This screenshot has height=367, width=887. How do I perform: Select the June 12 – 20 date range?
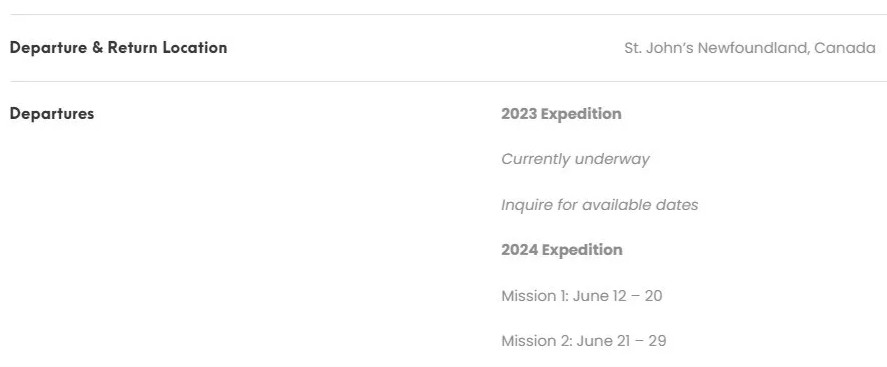coord(617,296)
